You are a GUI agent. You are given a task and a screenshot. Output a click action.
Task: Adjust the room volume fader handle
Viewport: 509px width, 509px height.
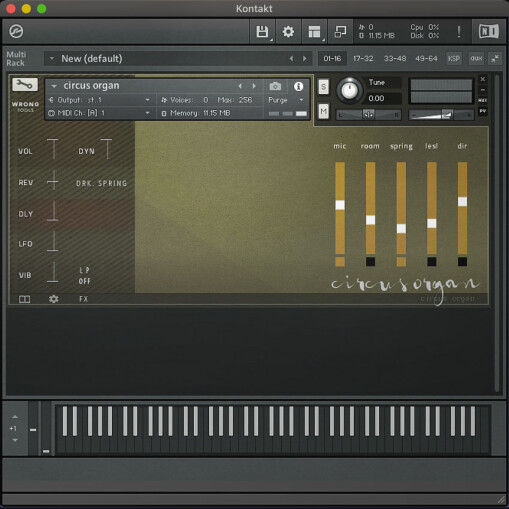(x=370, y=220)
